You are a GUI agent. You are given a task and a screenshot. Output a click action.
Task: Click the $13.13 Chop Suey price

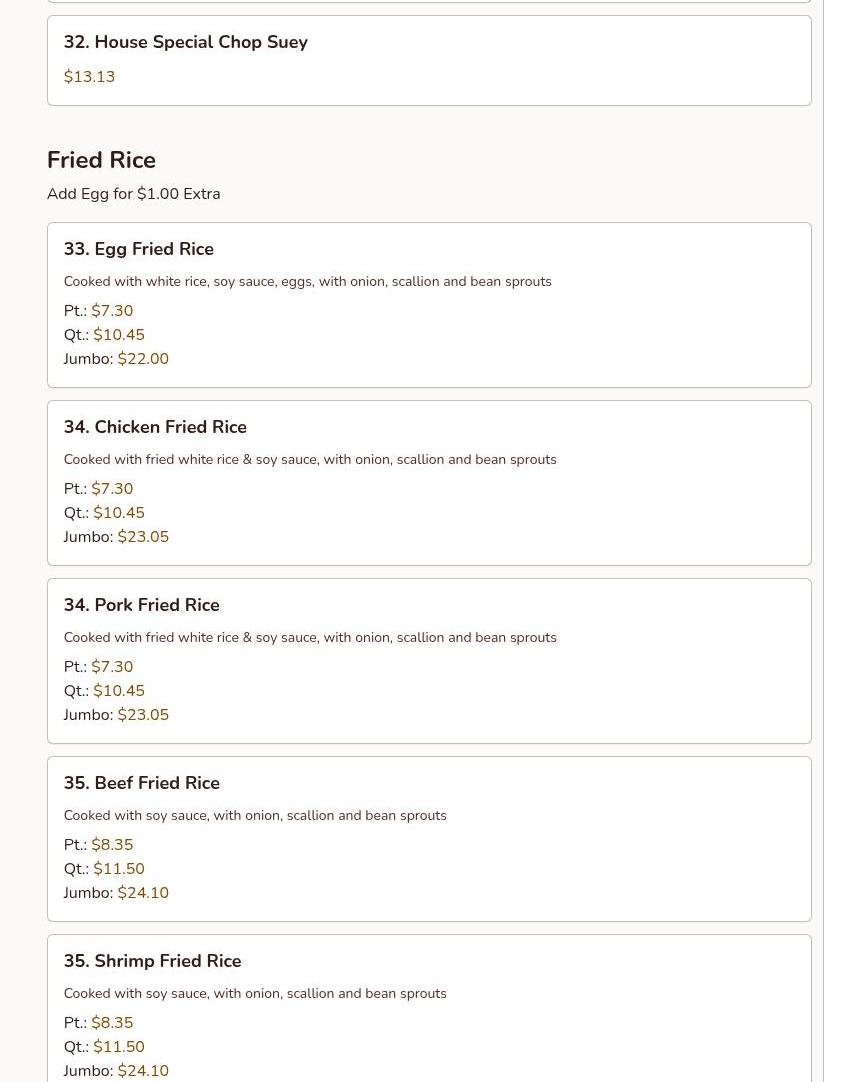coord(89,77)
